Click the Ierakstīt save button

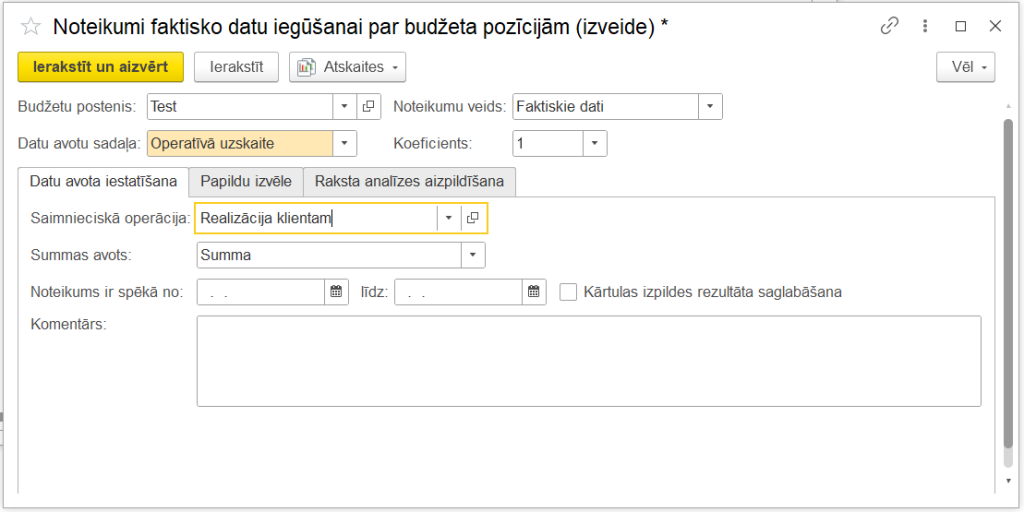236,67
